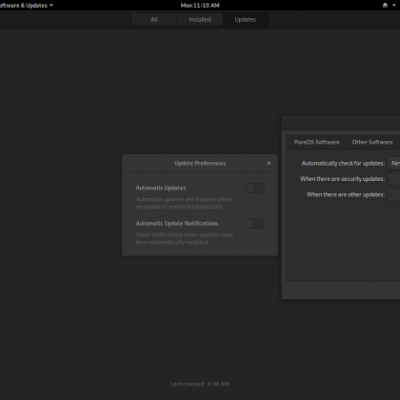Expand the system menu arrow at top right

click(x=394, y=6)
